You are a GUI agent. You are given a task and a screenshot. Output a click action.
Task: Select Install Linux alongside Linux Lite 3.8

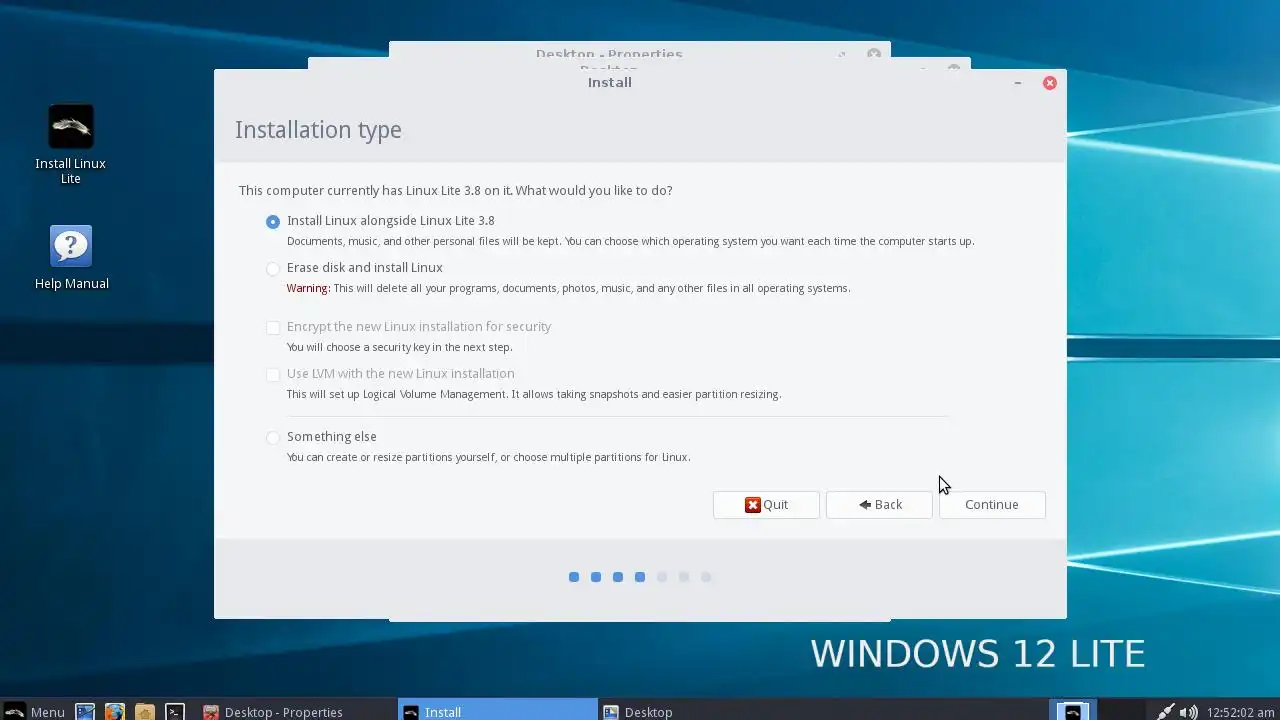(x=273, y=221)
